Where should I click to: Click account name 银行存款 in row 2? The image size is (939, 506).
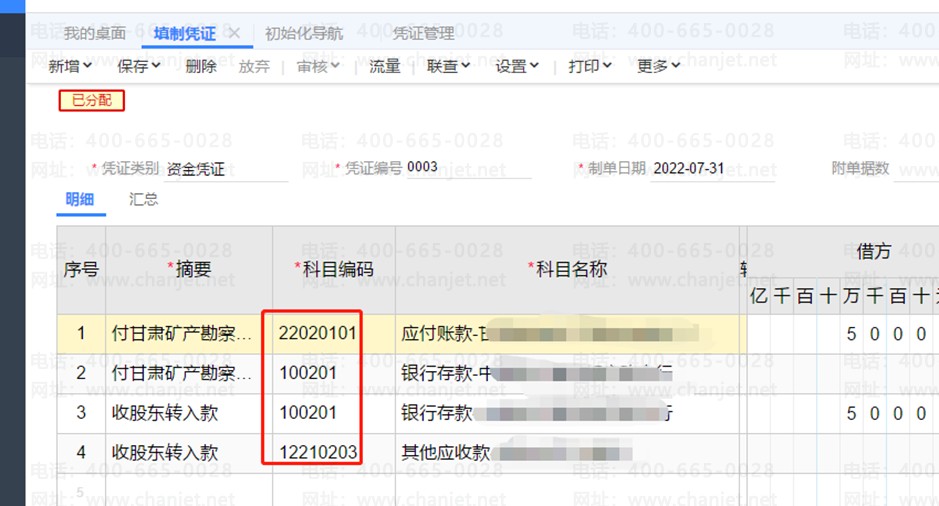pyautogui.click(x=567, y=374)
